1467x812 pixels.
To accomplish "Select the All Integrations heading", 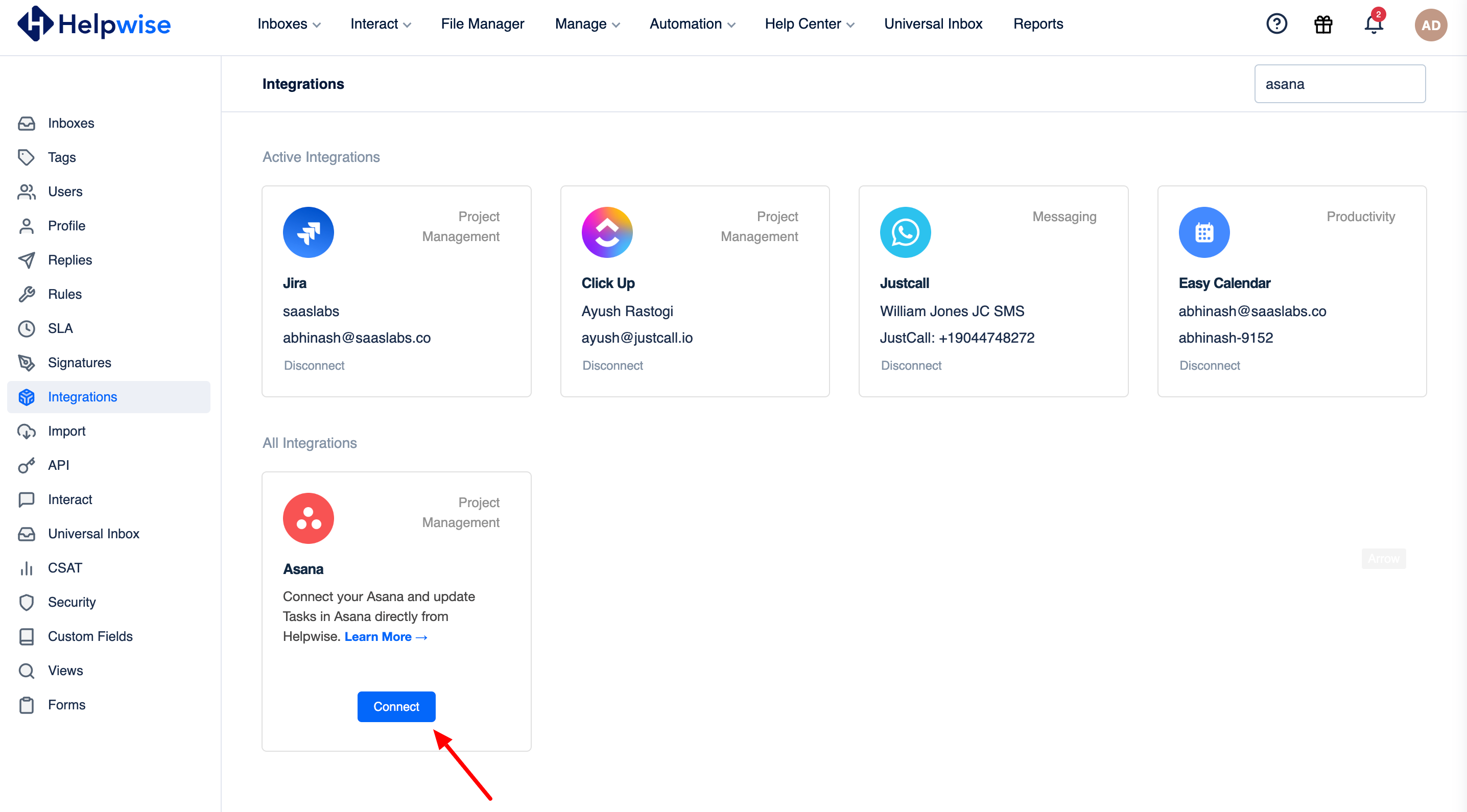I will pos(309,442).
